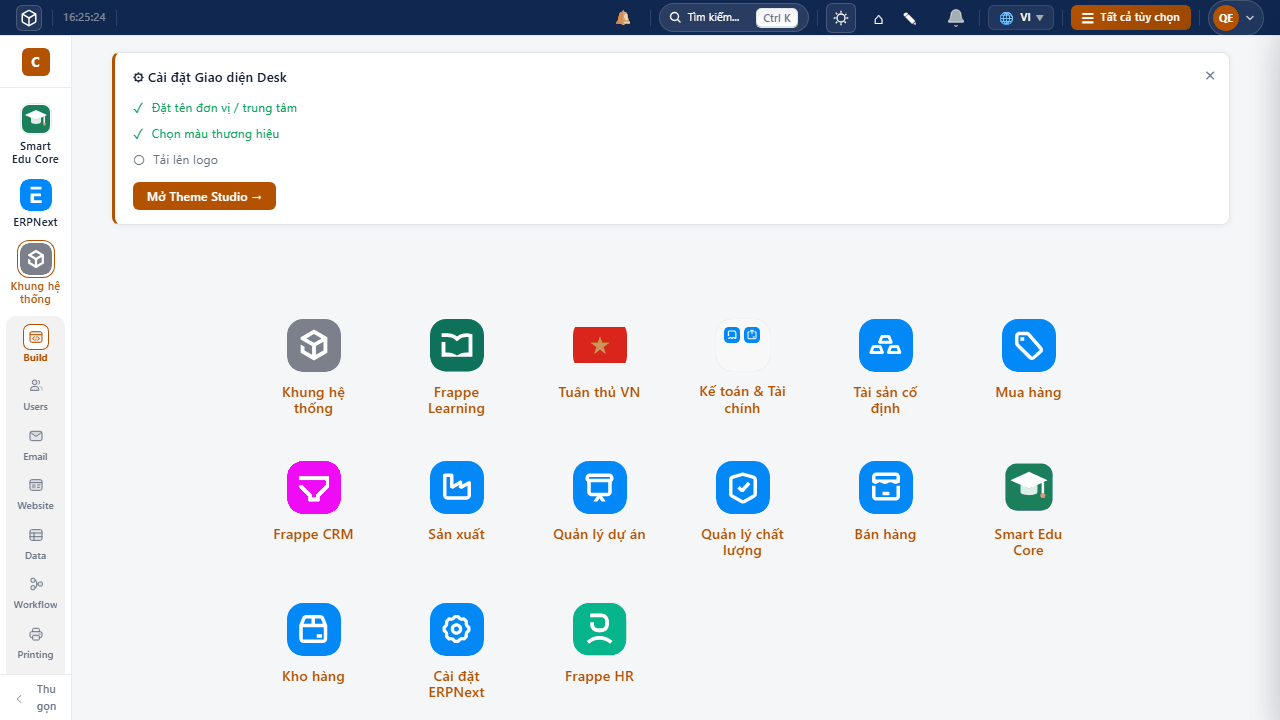The image size is (1280, 720).
Task: Open the Tất cả tùy chọn menu
Action: pos(1131,18)
